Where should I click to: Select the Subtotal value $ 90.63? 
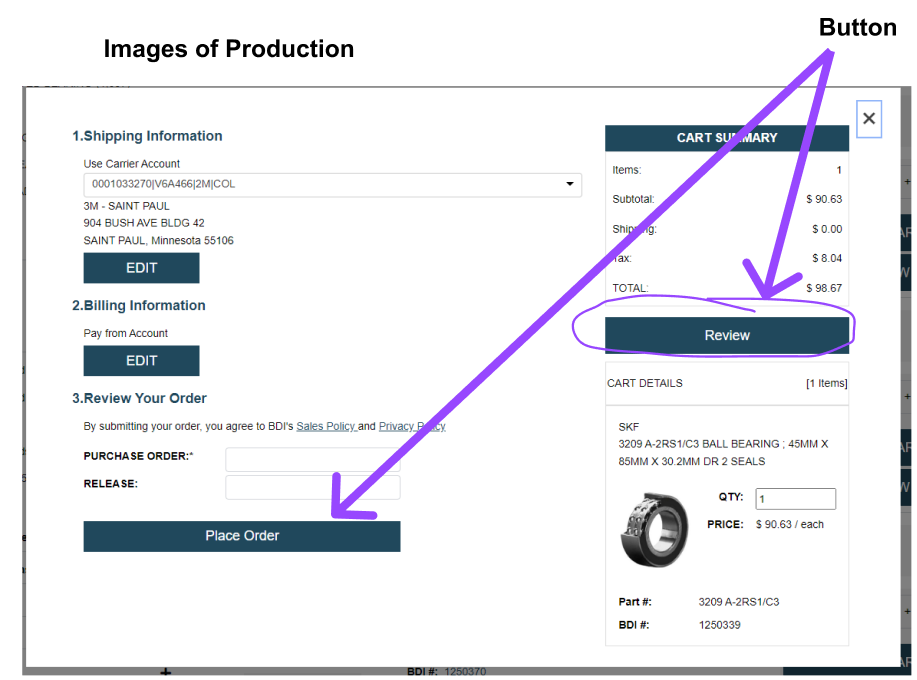point(824,199)
